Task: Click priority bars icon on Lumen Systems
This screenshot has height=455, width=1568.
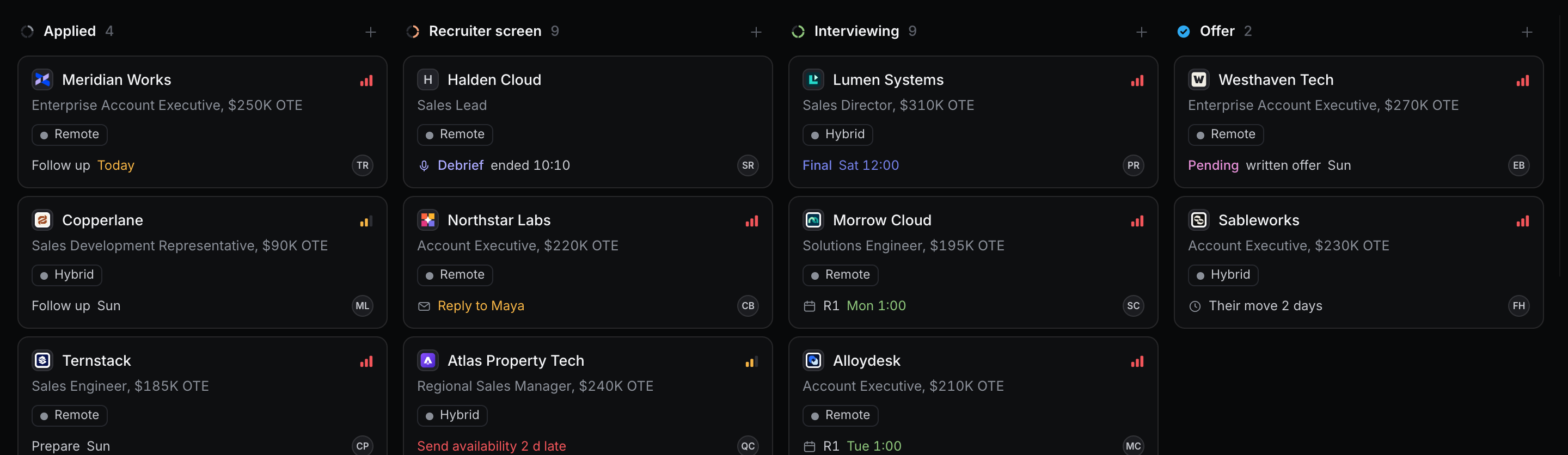Action: [1137, 81]
